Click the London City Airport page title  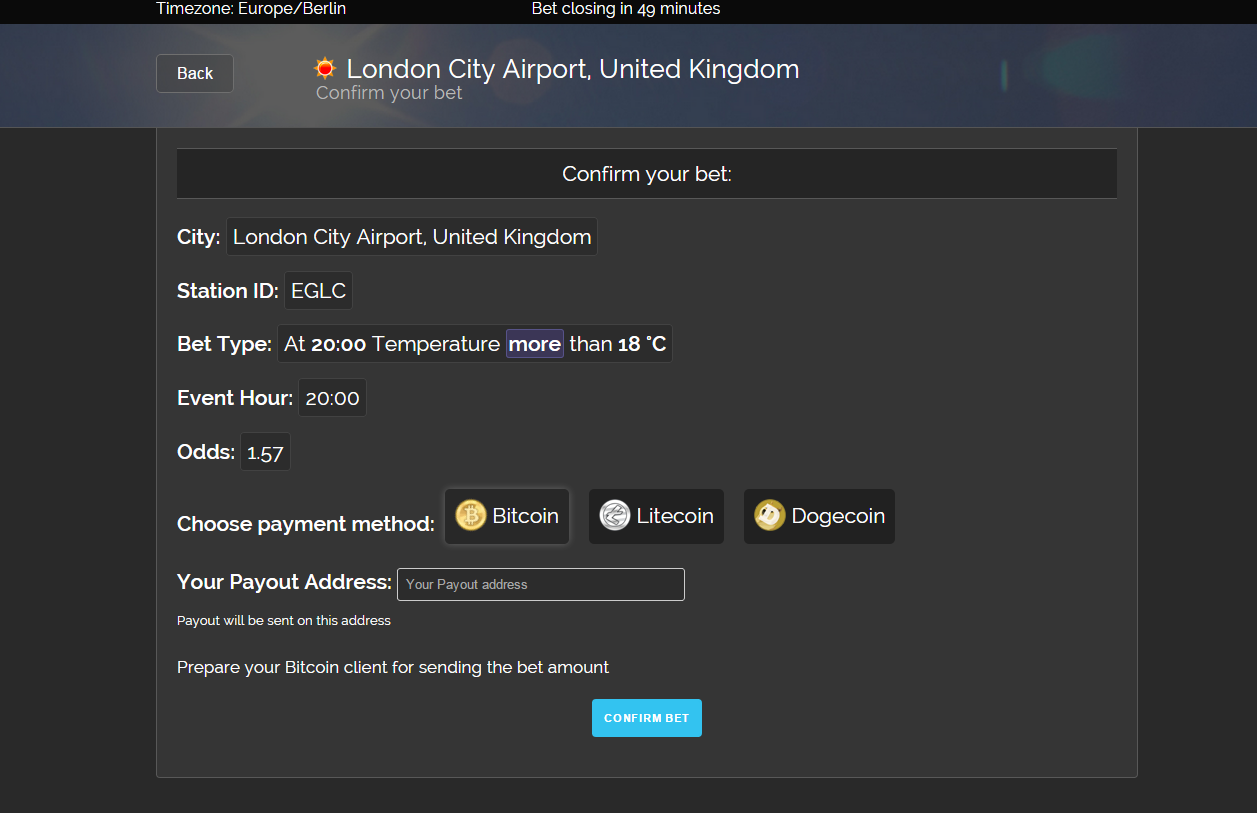(x=573, y=69)
